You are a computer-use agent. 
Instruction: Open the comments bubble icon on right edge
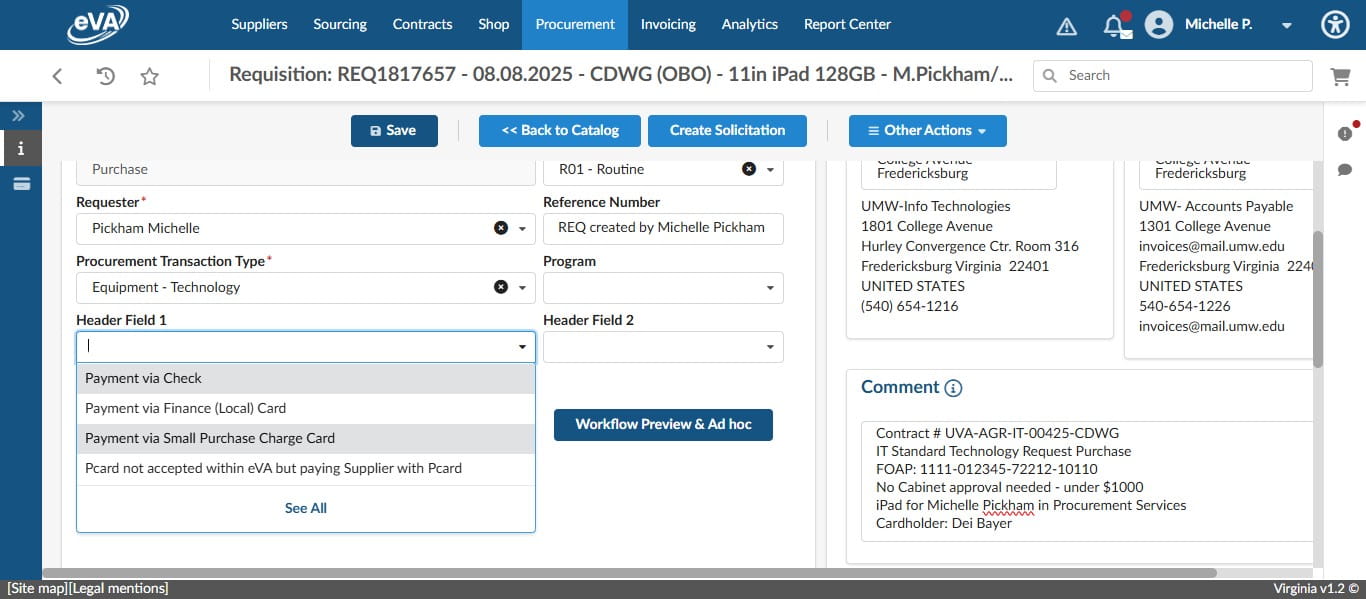click(x=1346, y=169)
